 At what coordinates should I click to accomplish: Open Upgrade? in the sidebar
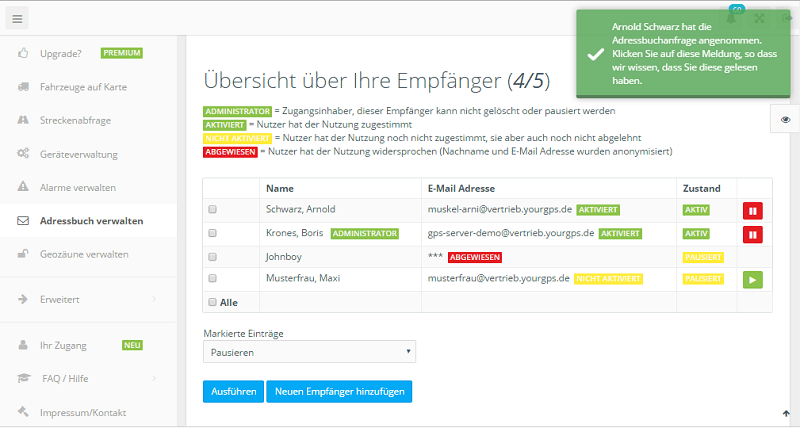point(61,54)
